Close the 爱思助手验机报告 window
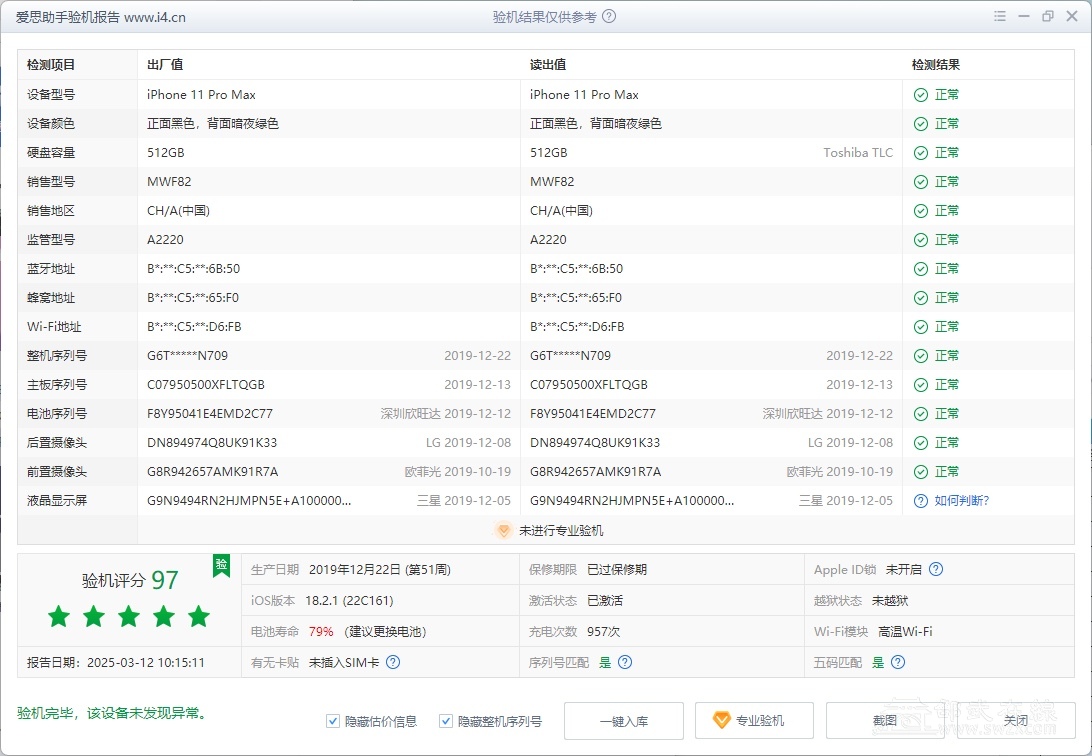Viewport: 1092px width, 756px height. point(1072,16)
